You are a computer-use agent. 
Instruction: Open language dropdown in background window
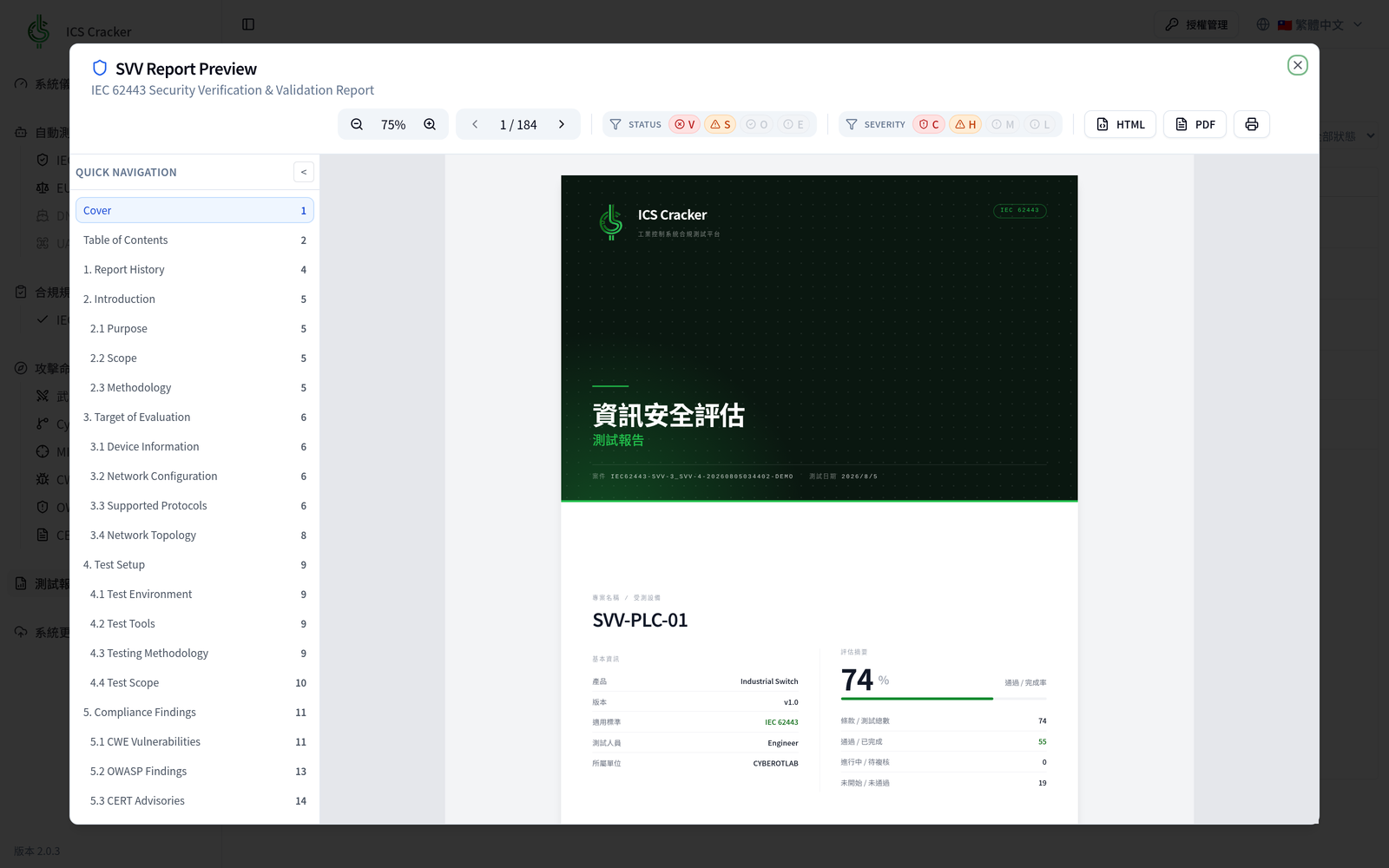click(x=1309, y=24)
